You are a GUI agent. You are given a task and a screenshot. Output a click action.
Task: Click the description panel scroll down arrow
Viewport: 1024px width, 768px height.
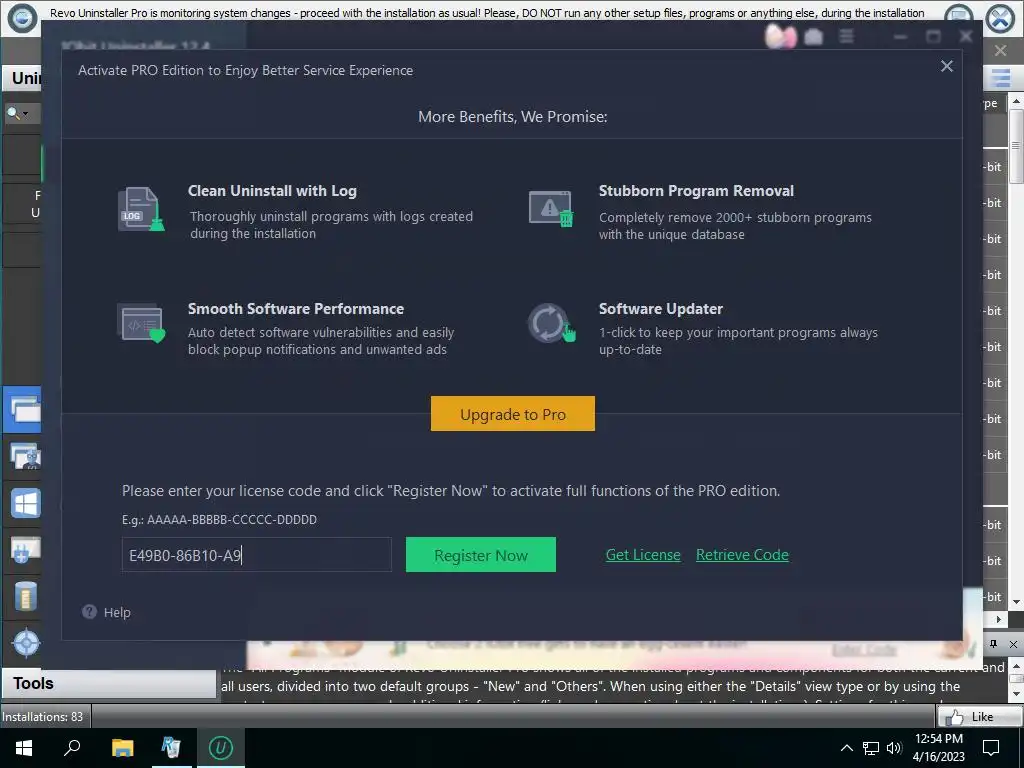[x=1016, y=693]
